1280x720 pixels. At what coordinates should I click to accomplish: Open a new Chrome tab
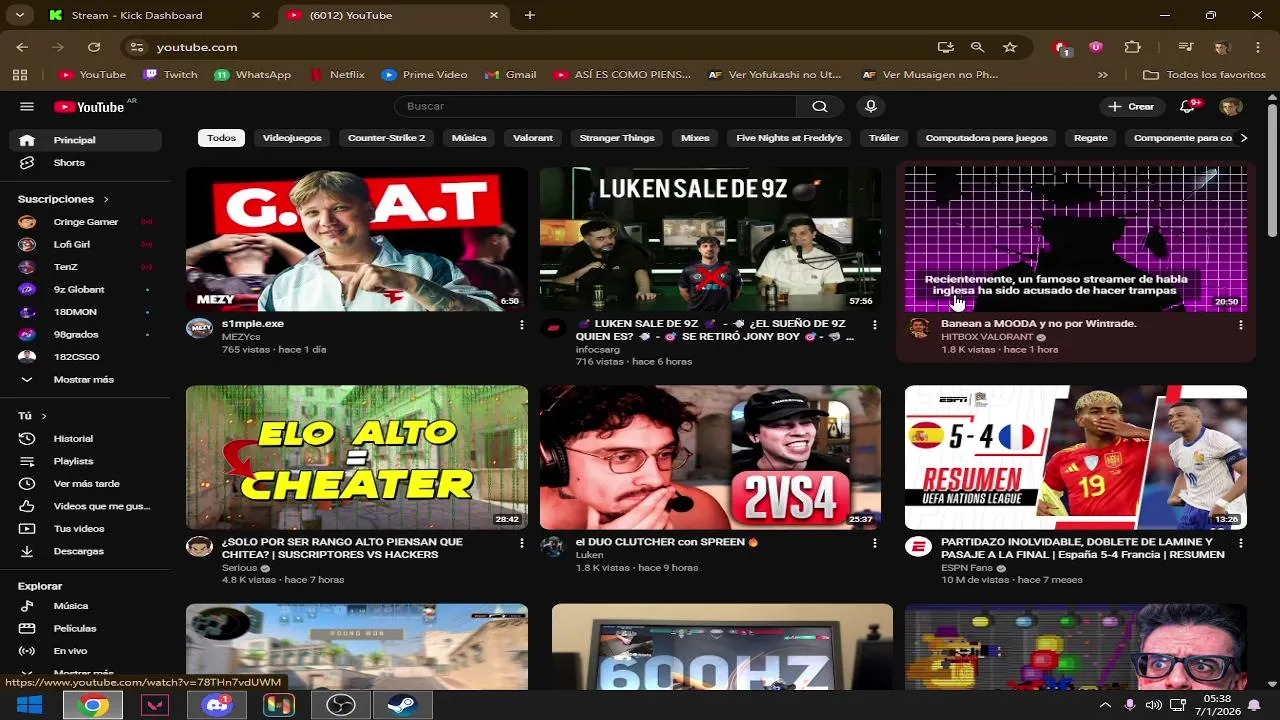pos(530,15)
